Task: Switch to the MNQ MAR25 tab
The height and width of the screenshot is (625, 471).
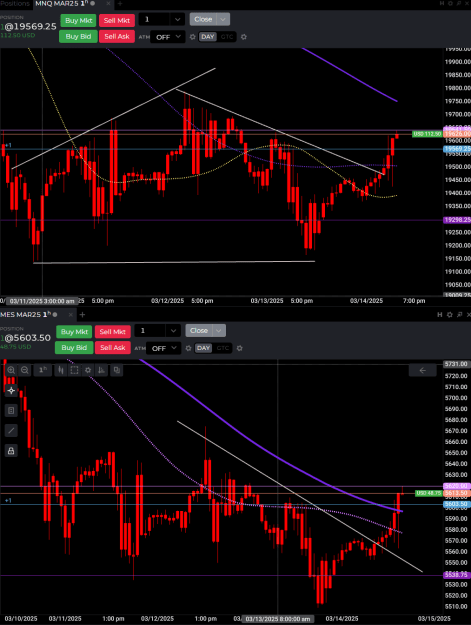Action: click(x=62, y=3)
